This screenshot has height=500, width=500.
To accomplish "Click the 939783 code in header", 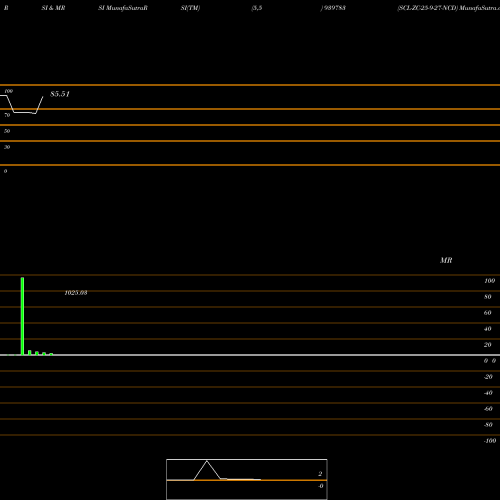I will click(x=335, y=8).
